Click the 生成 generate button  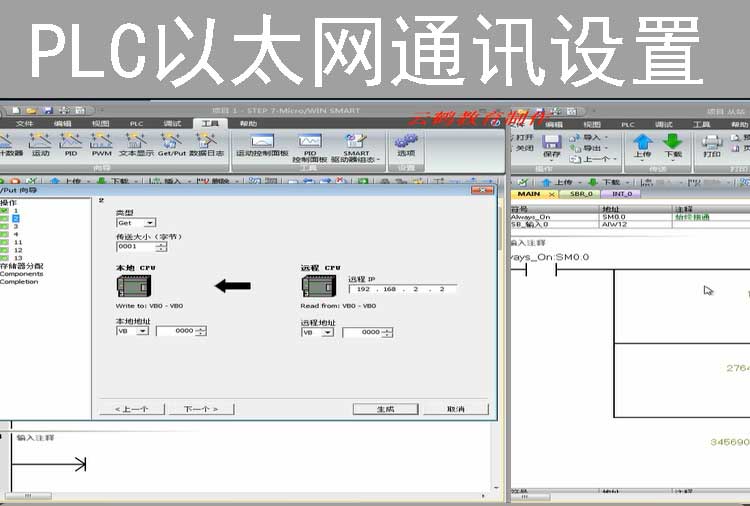(385, 409)
